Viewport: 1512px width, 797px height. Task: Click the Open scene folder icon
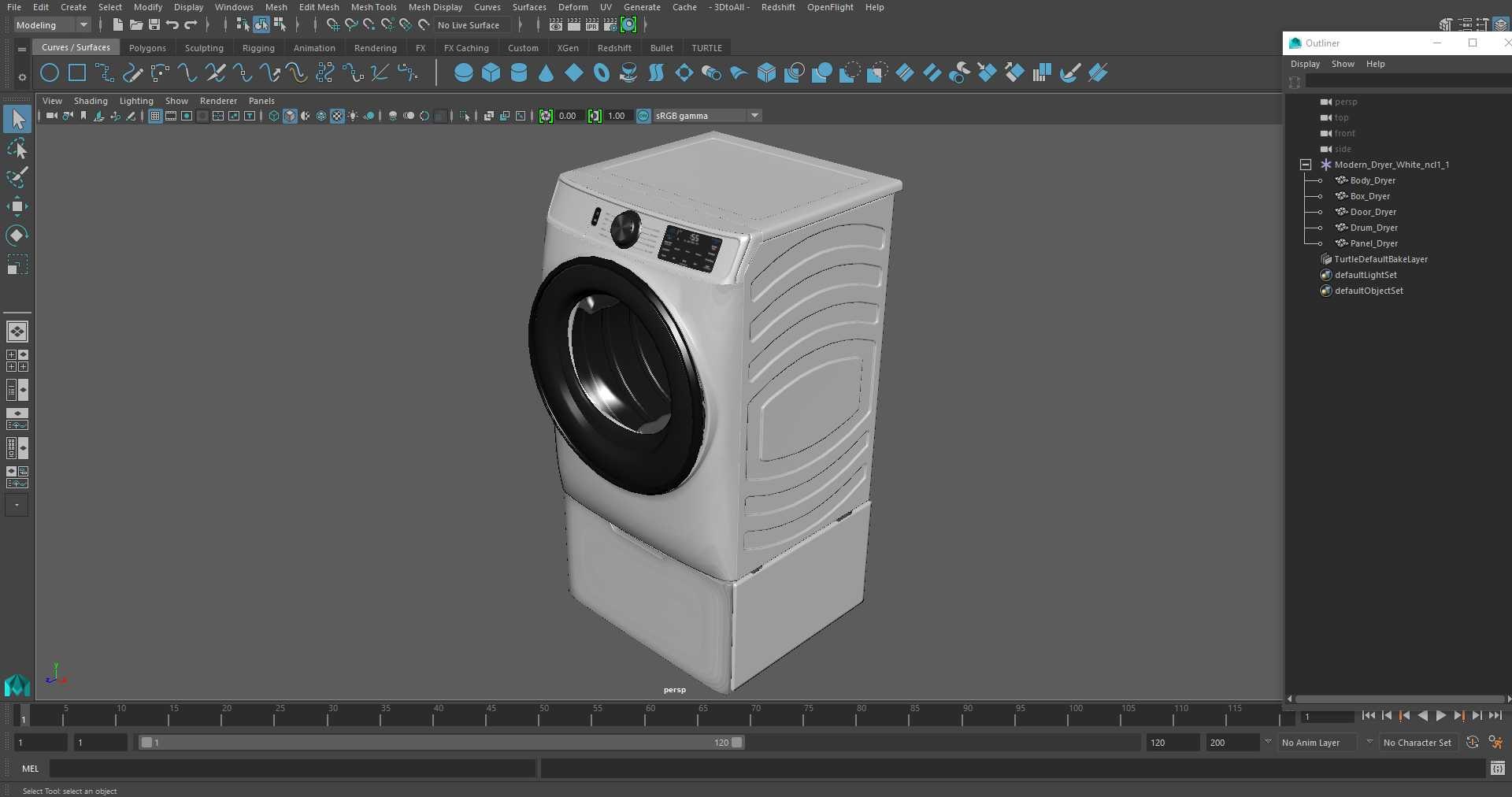[136, 25]
